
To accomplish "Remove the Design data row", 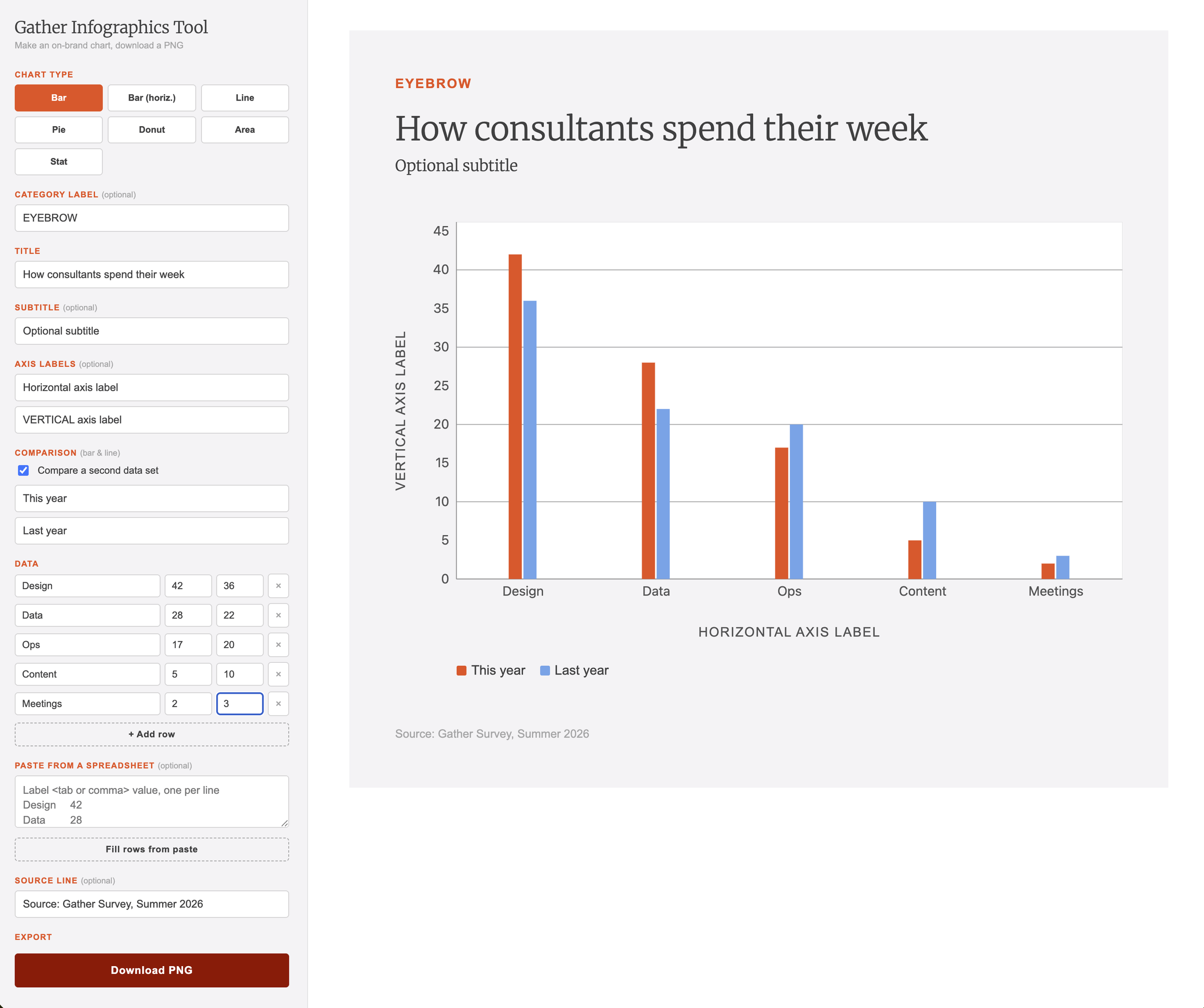I will 278,586.
